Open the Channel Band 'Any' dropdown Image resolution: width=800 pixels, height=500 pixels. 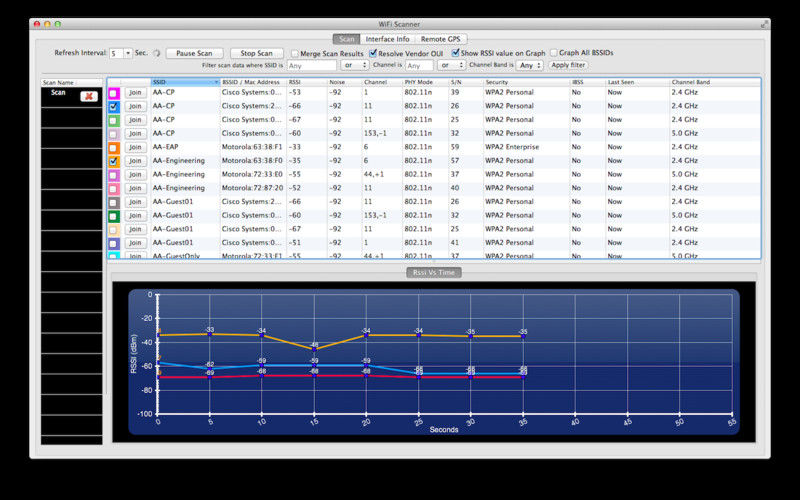(x=530, y=65)
